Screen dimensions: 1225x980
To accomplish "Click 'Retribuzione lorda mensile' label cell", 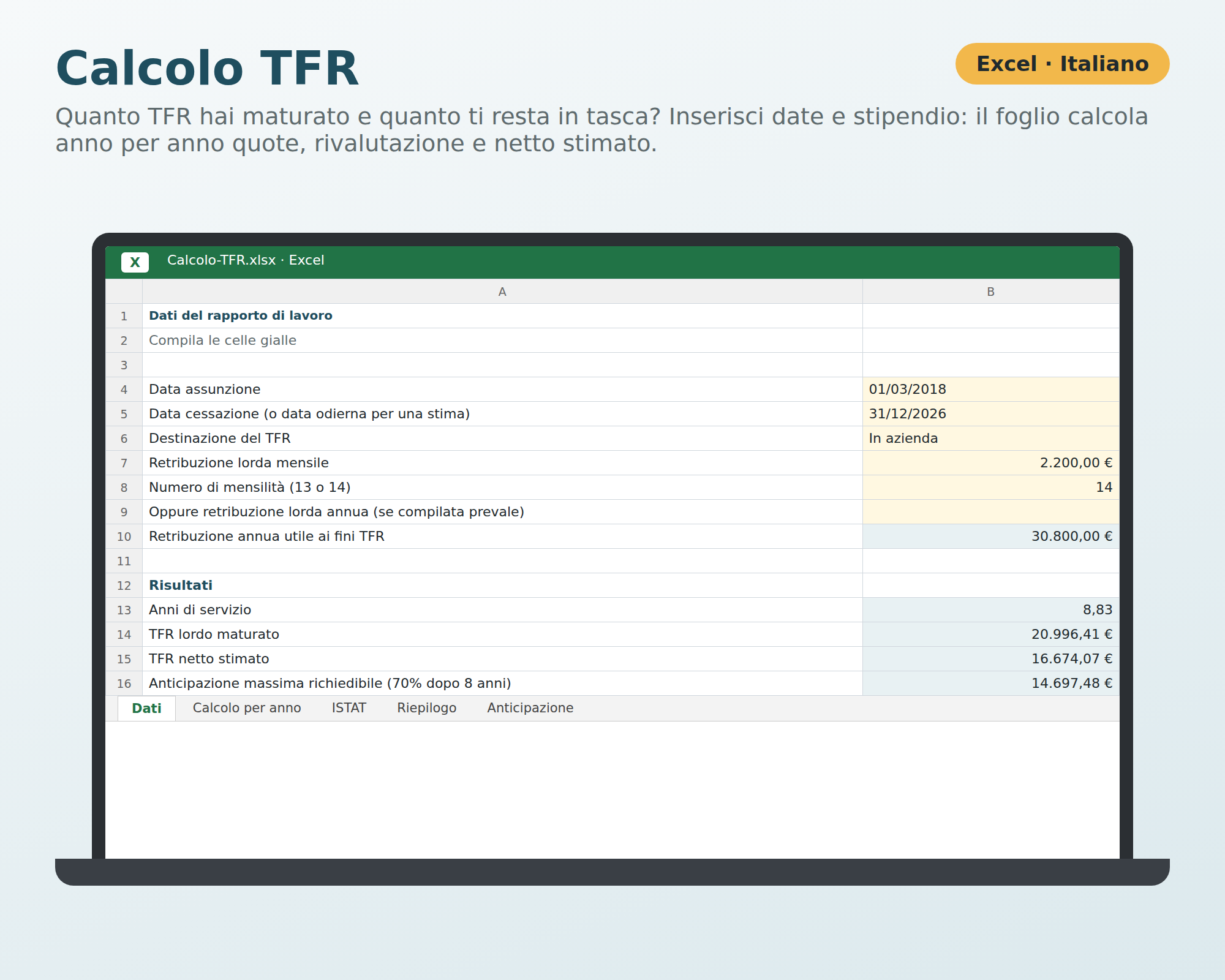I will click(502, 463).
